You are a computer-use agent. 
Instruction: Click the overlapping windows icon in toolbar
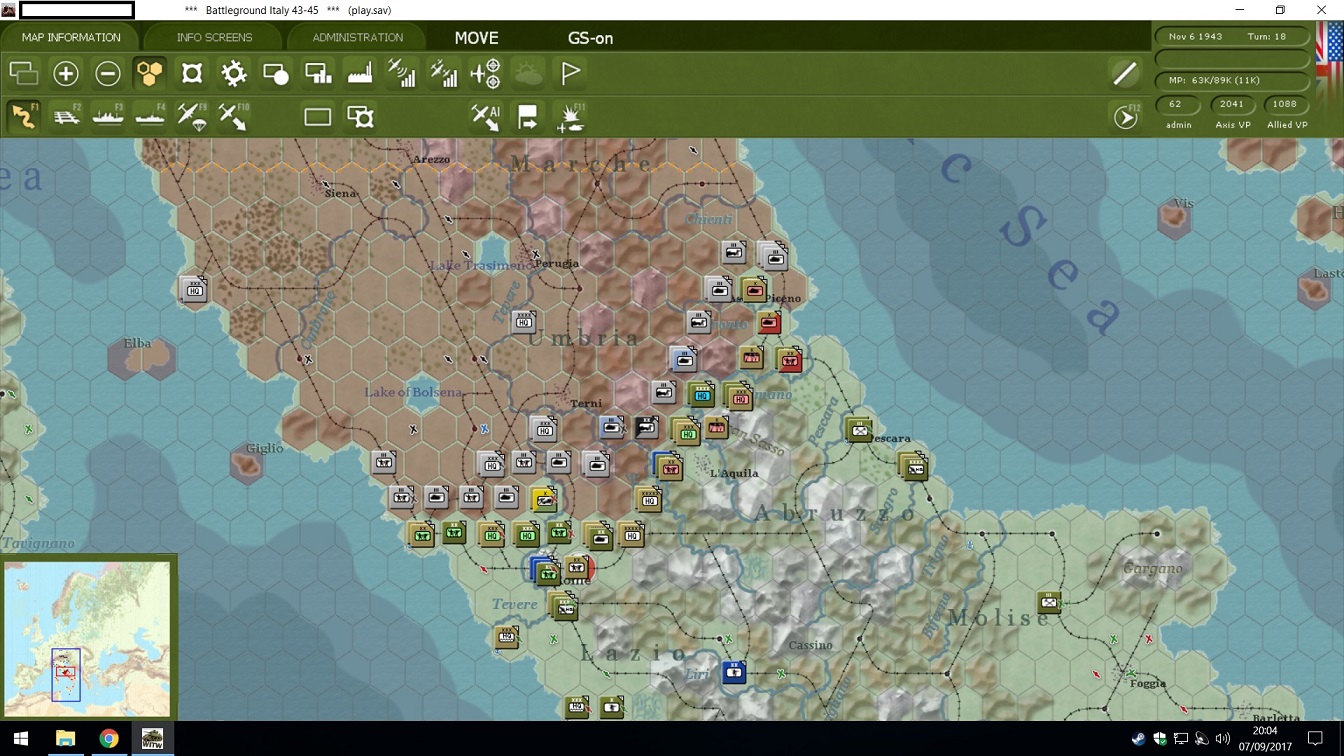tap(23, 73)
